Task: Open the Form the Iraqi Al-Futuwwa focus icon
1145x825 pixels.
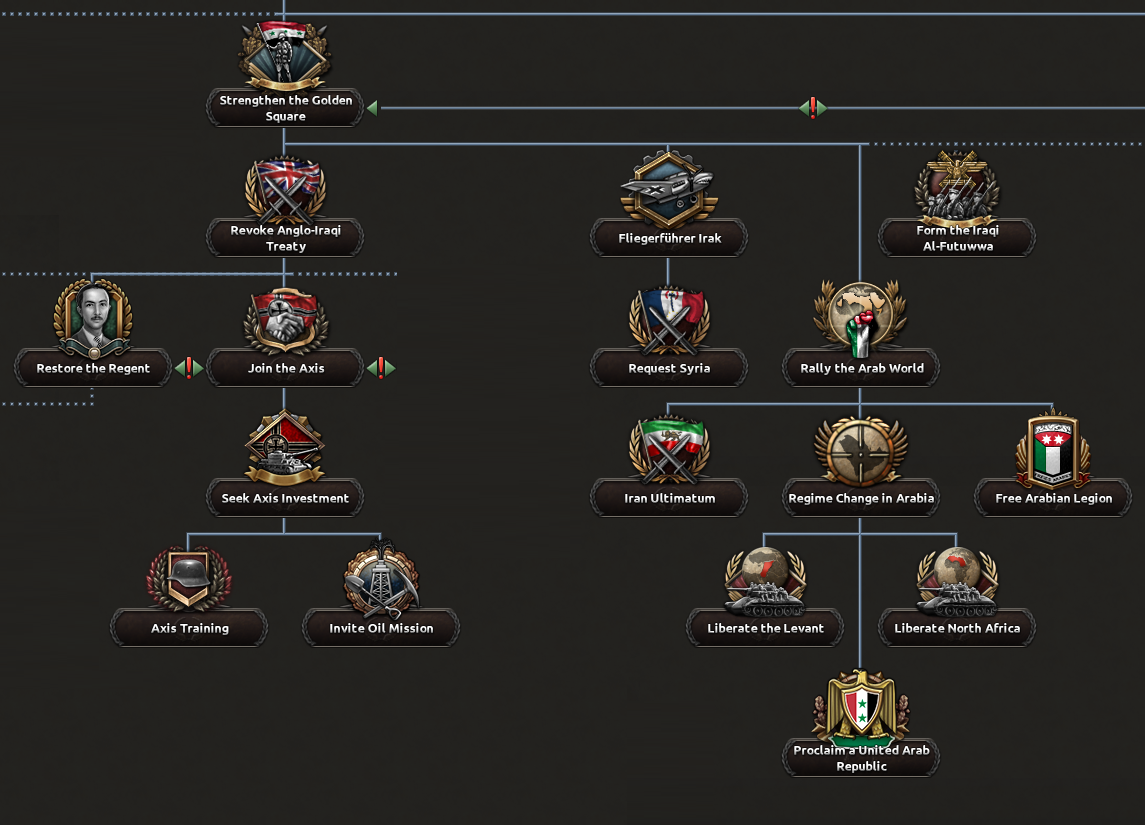Action: [x=957, y=189]
